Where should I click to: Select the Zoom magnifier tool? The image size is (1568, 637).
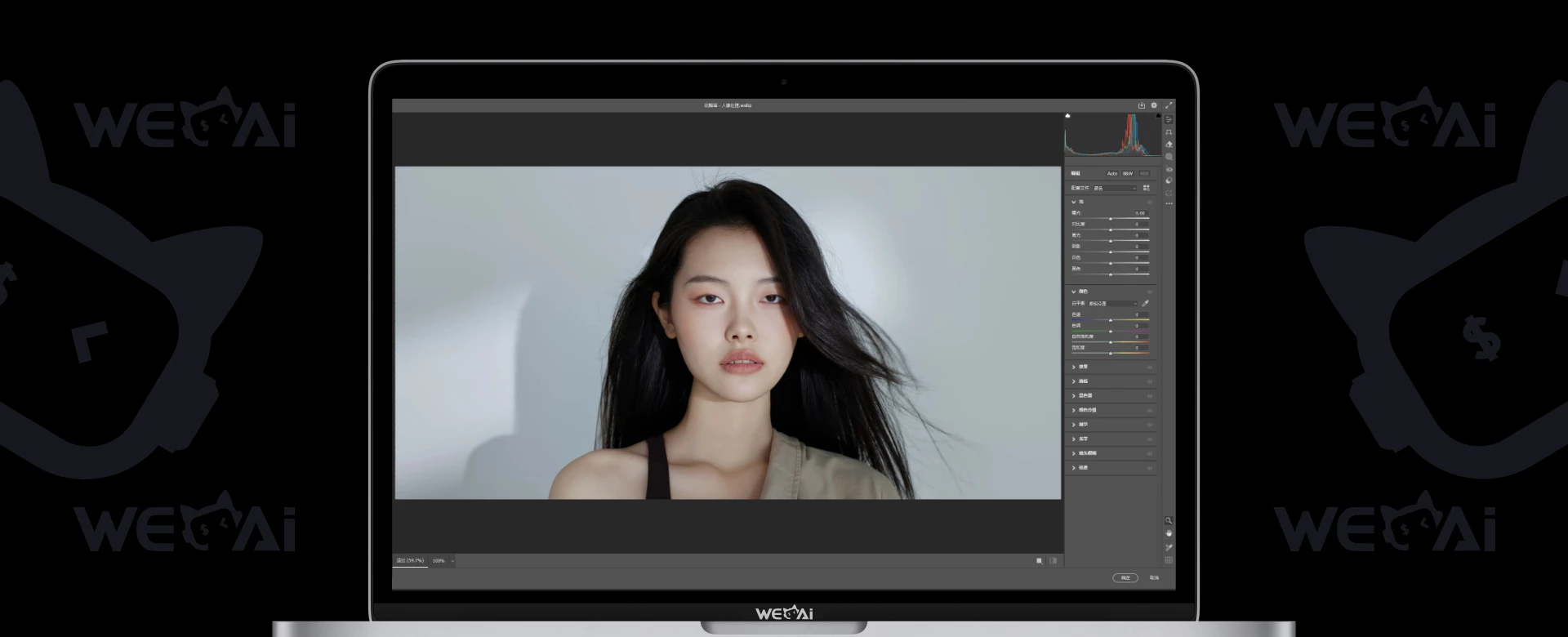click(1169, 520)
